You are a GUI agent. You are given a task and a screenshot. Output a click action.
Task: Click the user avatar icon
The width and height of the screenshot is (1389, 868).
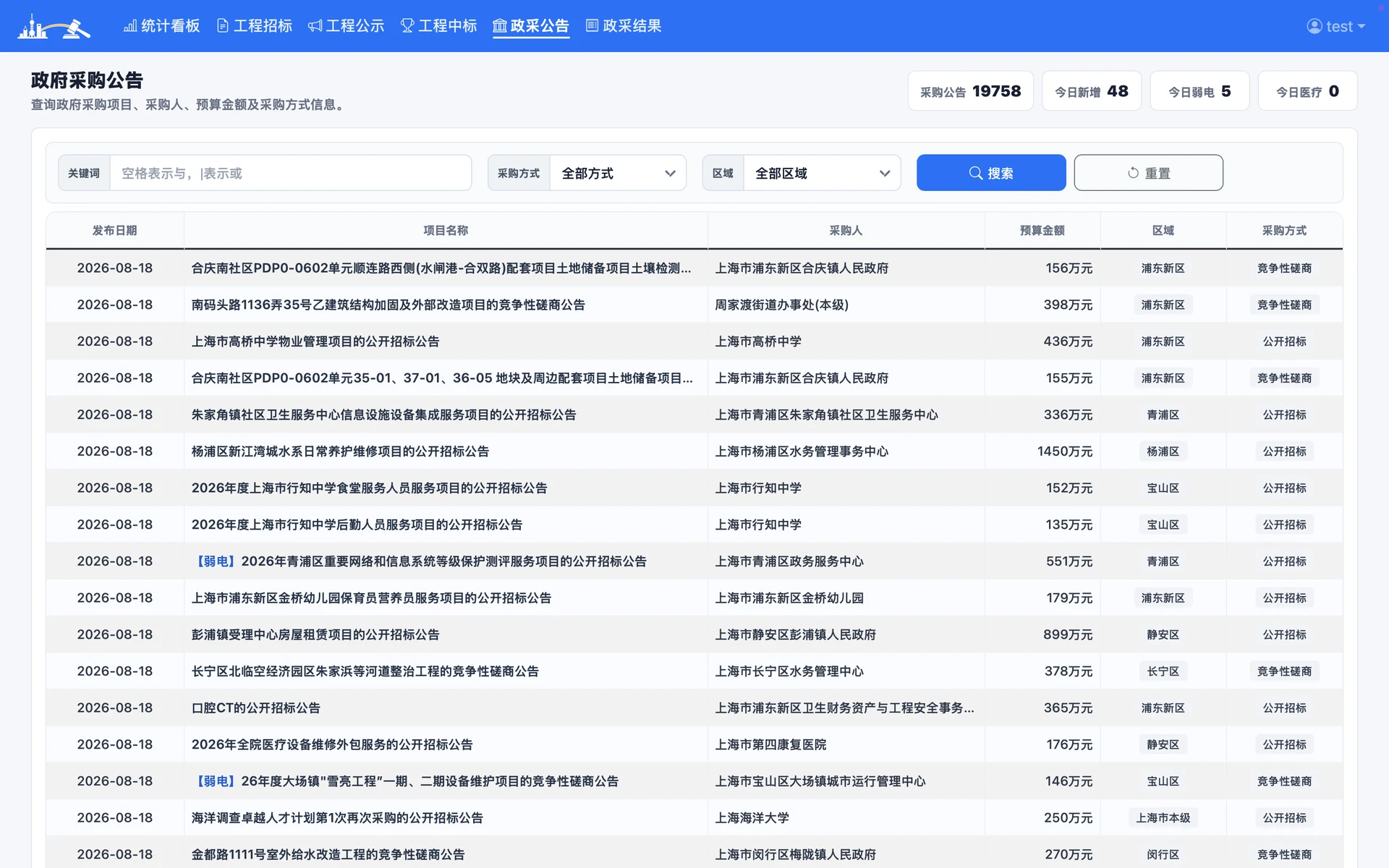click(1314, 26)
